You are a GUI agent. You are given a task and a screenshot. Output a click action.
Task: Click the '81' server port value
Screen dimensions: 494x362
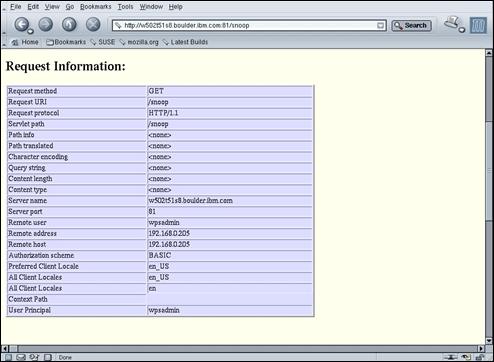(x=152, y=212)
